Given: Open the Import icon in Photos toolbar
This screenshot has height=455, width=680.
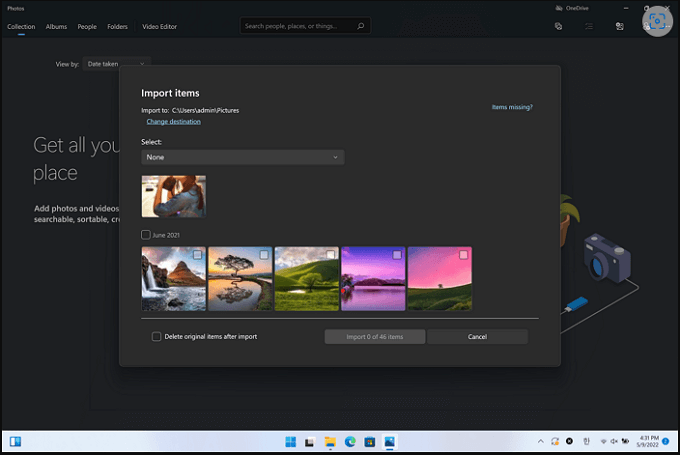Looking at the screenshot, I should click(x=620, y=26).
